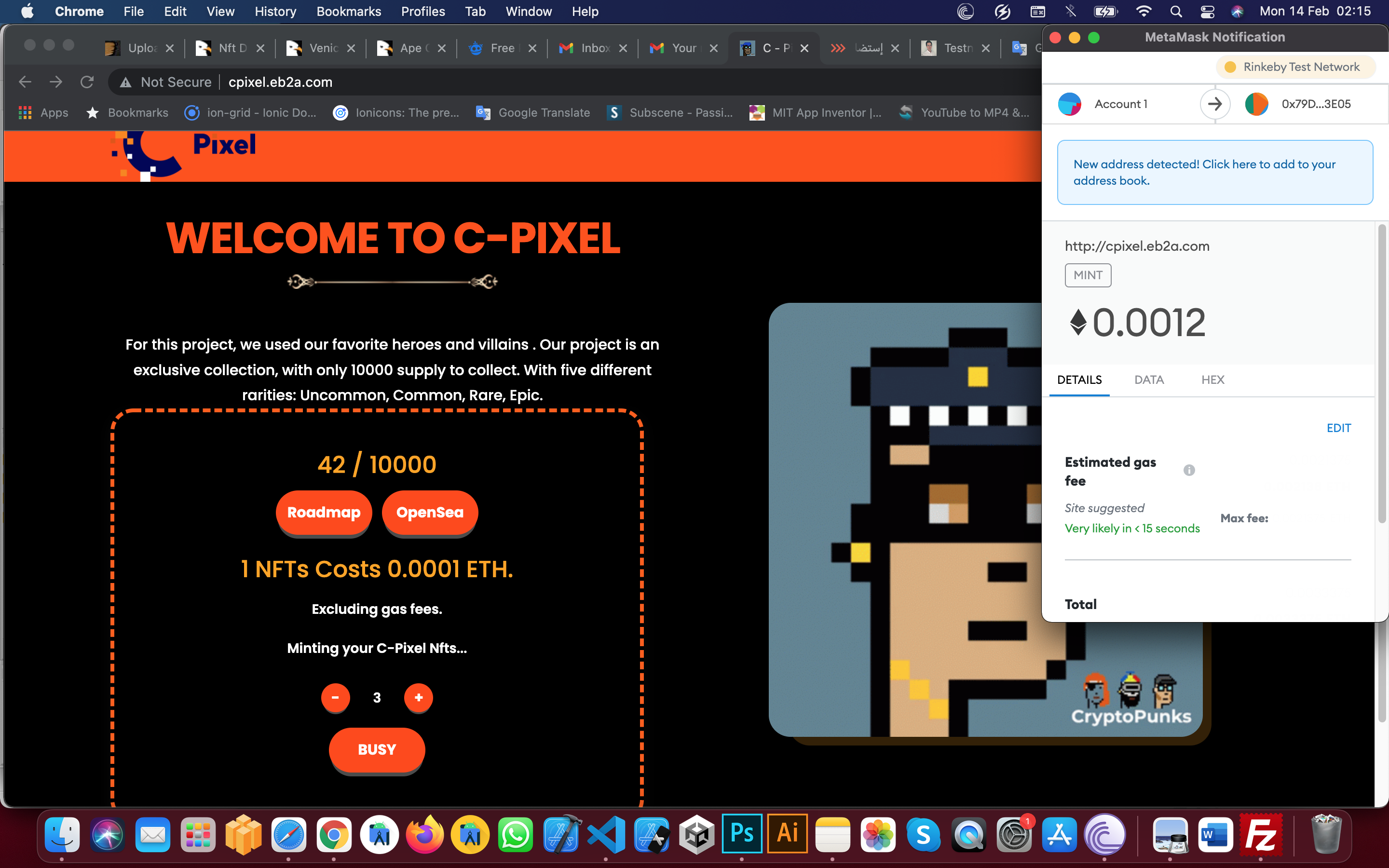Open App Store from the dock
Image resolution: width=1389 pixels, height=868 pixels.
click(x=1060, y=834)
